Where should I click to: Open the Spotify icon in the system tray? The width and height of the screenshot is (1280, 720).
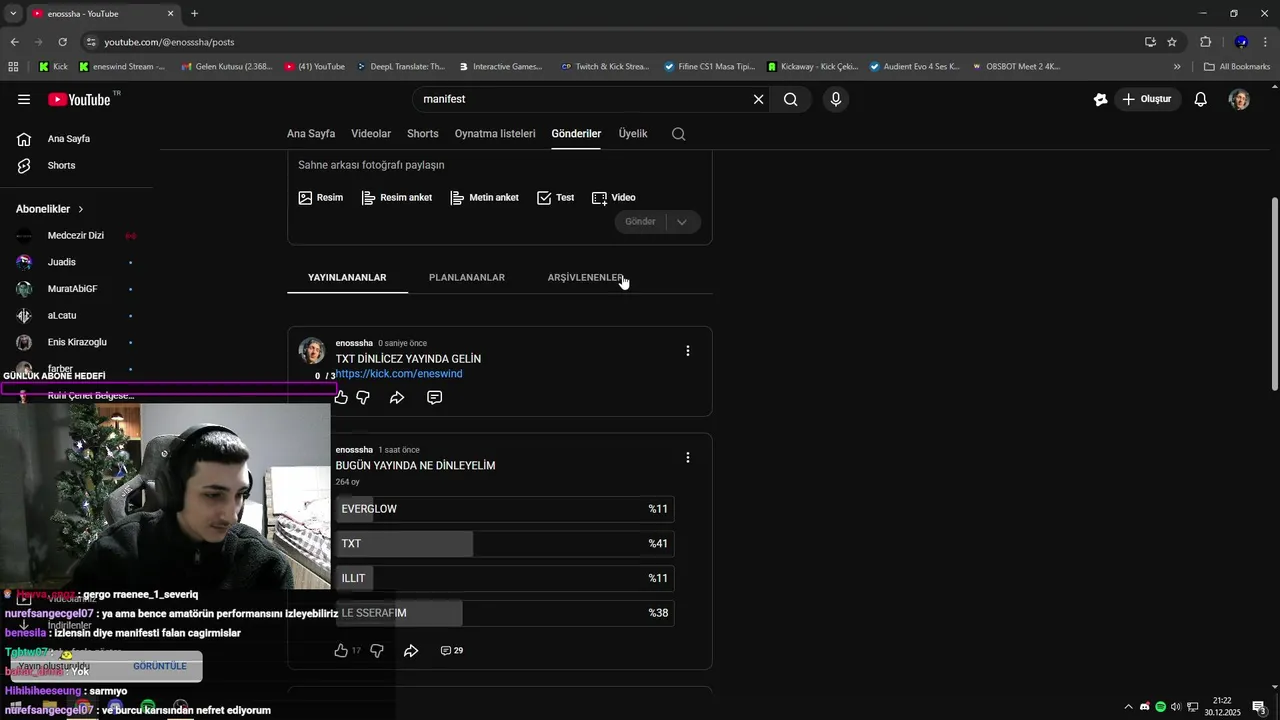click(1160, 707)
